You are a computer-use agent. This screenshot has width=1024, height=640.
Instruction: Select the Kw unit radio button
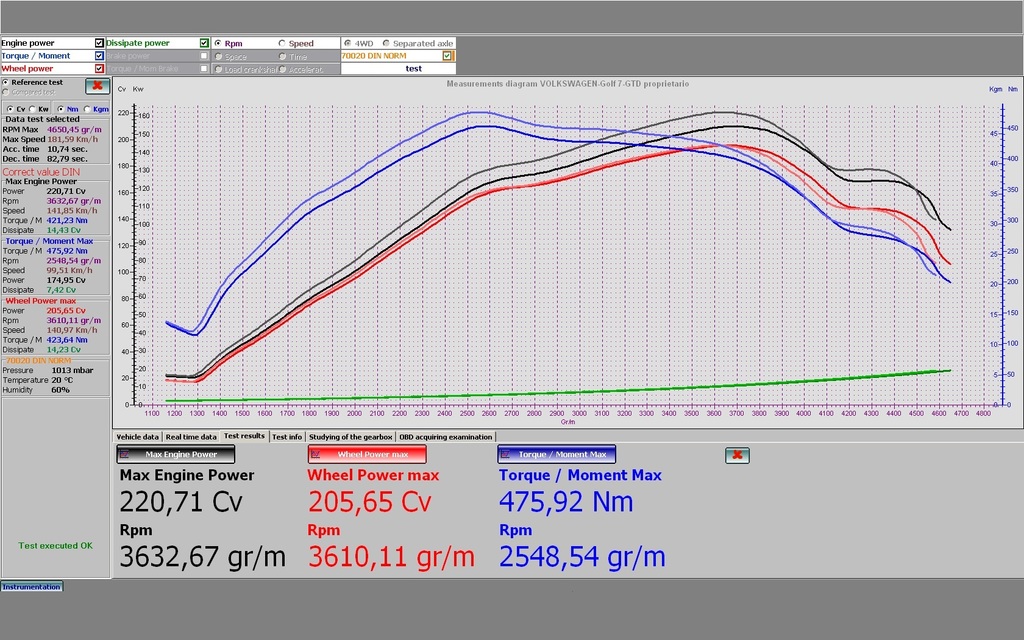coord(33,109)
